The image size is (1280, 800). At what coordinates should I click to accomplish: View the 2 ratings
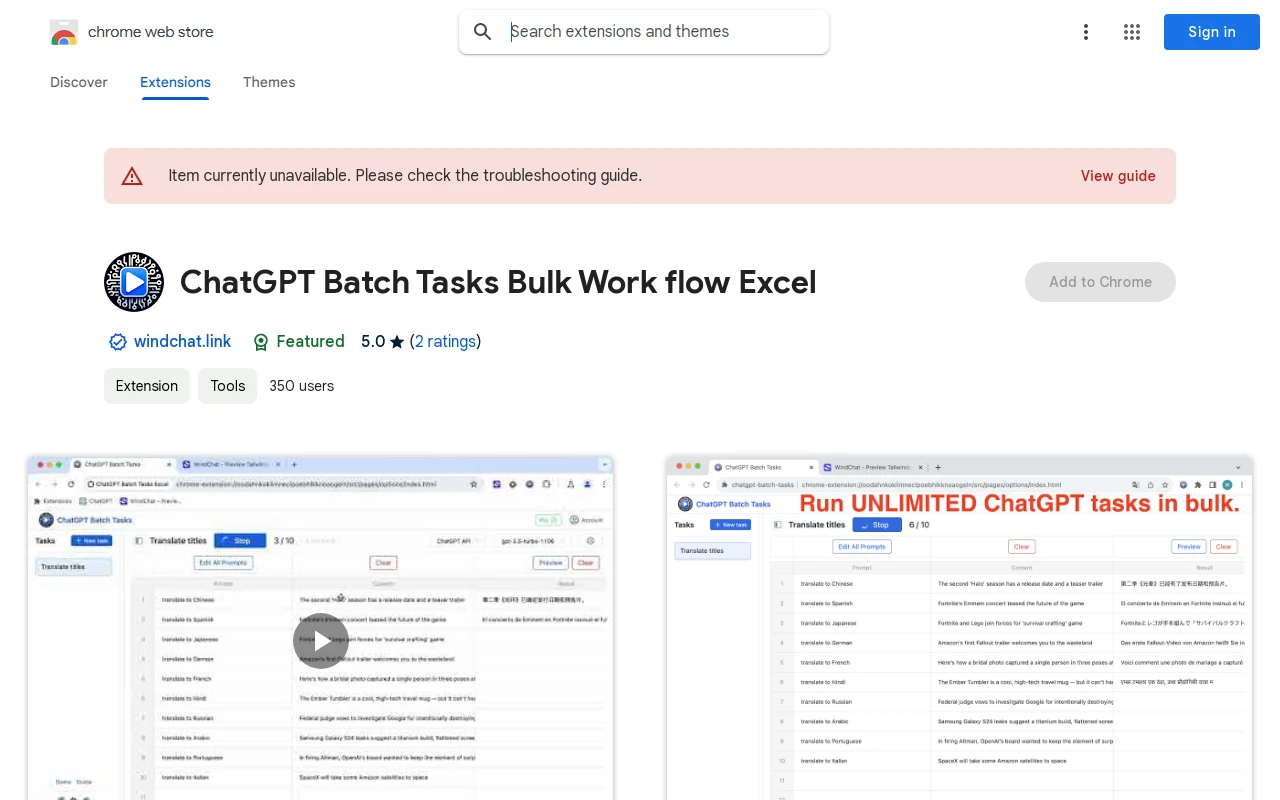pos(445,341)
